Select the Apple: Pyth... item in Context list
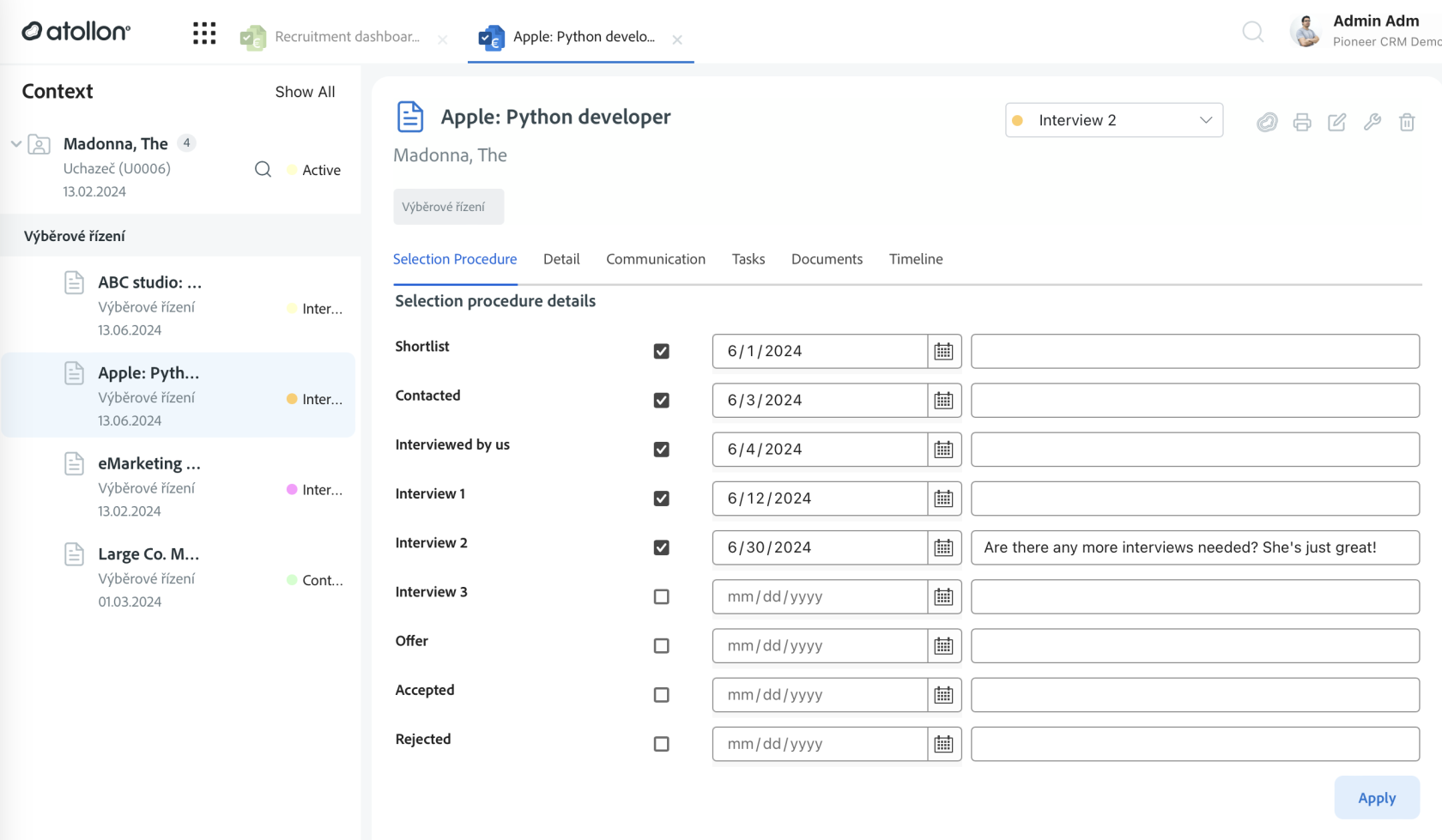Viewport: 1442px width, 840px height. point(179,396)
